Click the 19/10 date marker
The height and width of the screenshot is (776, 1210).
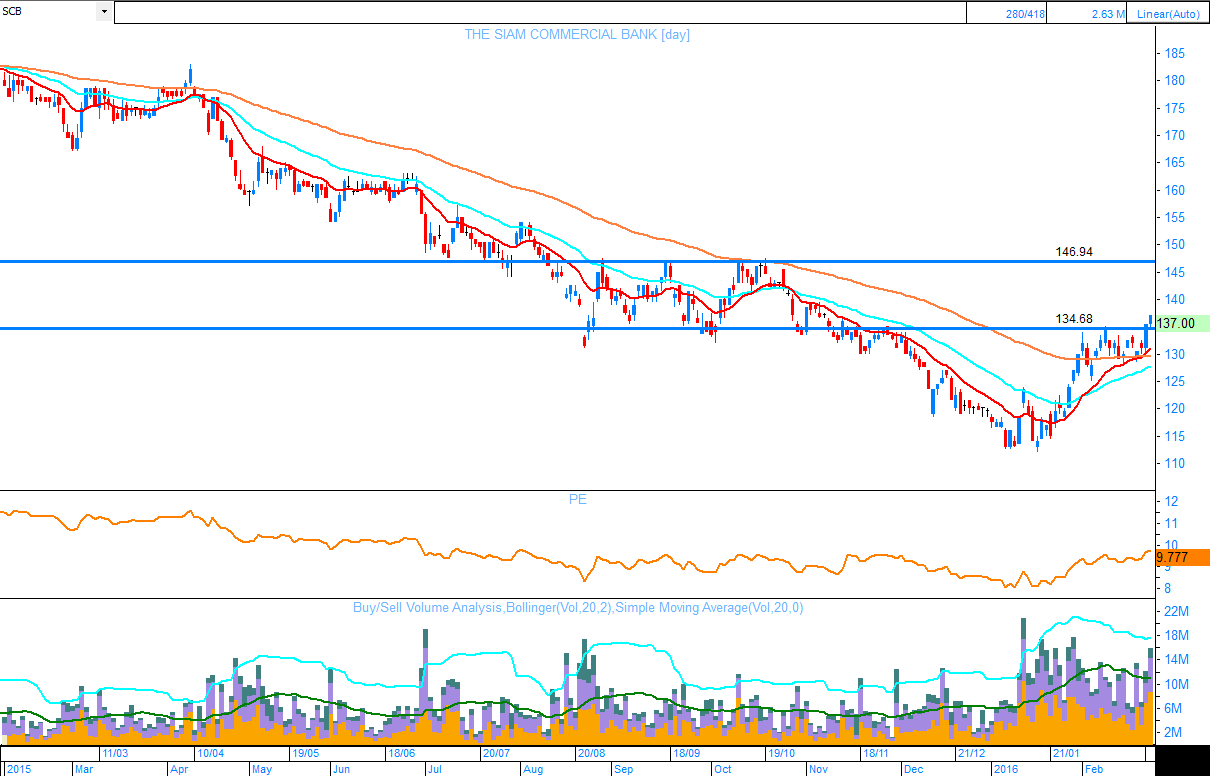(x=781, y=753)
